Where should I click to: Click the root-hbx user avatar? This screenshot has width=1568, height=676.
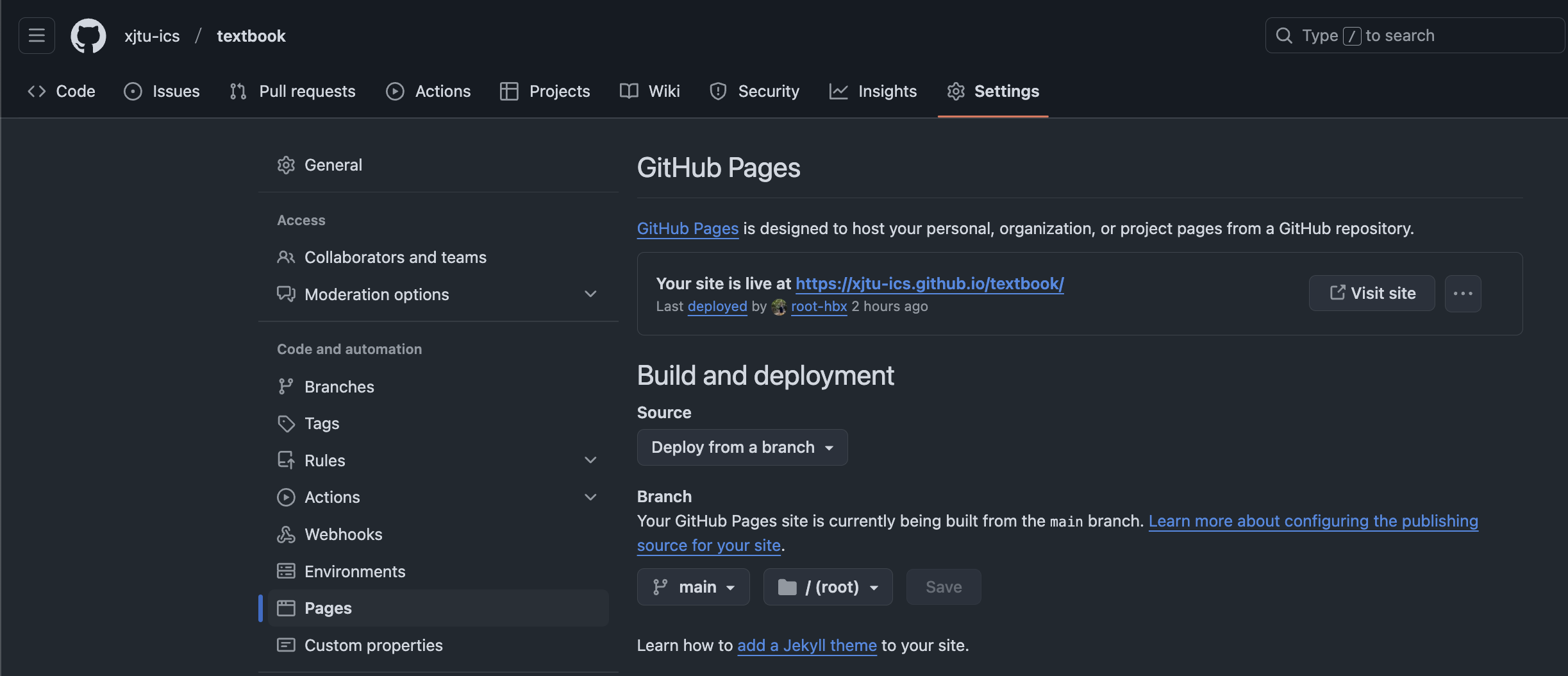coord(779,307)
